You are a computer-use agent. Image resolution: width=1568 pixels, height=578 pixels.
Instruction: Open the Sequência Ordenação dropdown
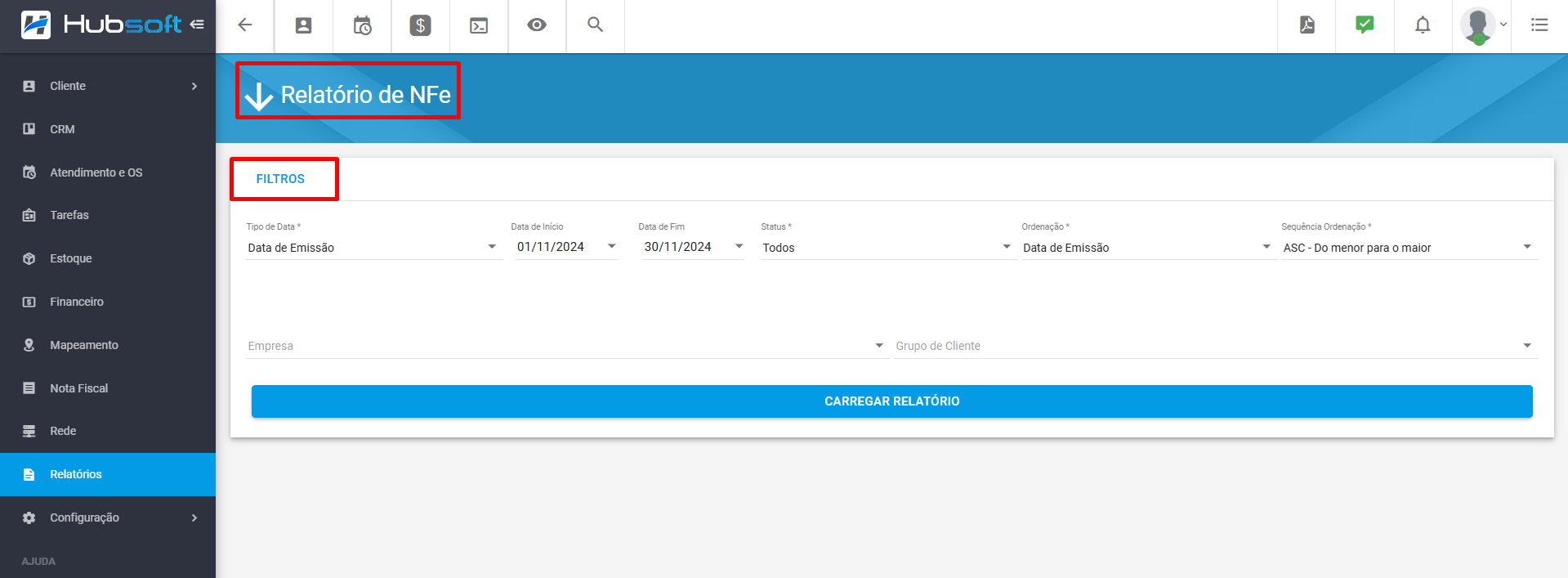(x=1408, y=247)
